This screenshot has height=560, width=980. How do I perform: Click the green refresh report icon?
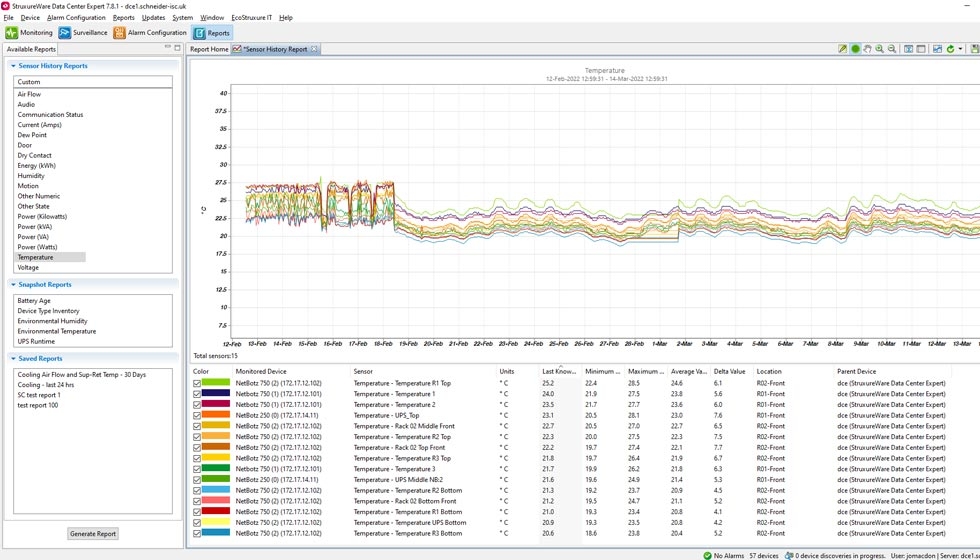(x=950, y=49)
